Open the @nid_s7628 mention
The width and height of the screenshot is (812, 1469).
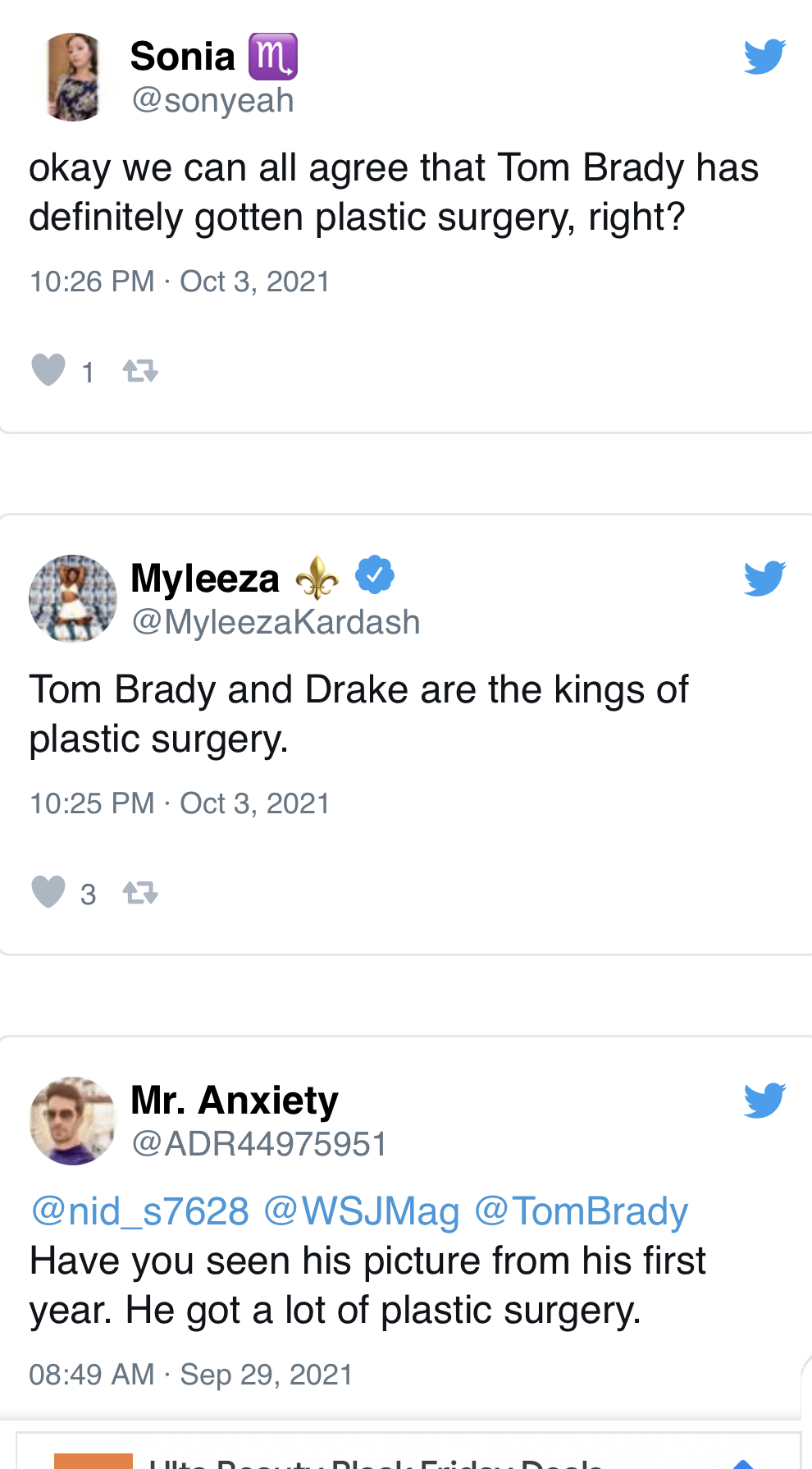[x=139, y=1212]
